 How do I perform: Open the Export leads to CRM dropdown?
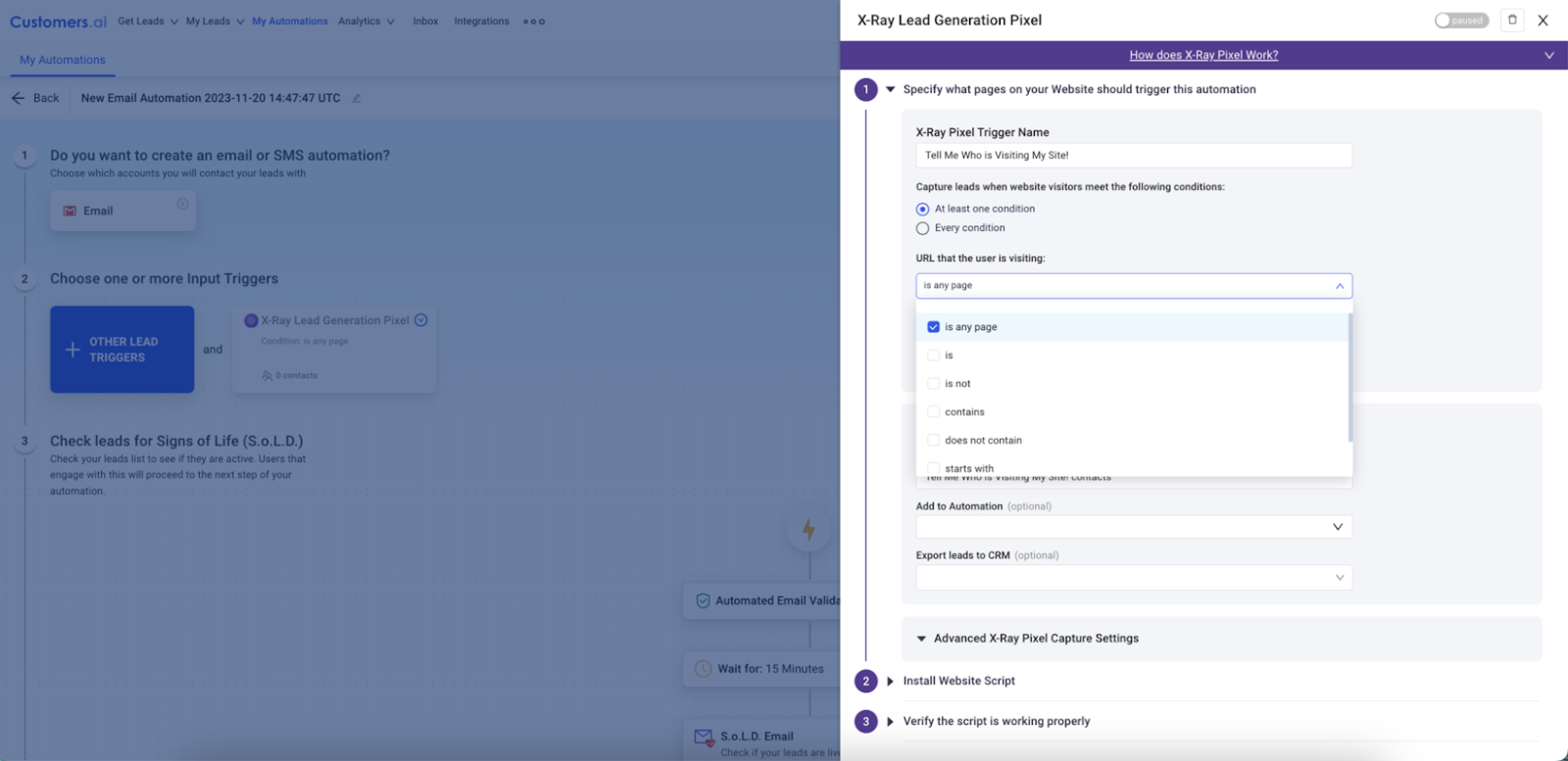1133,578
